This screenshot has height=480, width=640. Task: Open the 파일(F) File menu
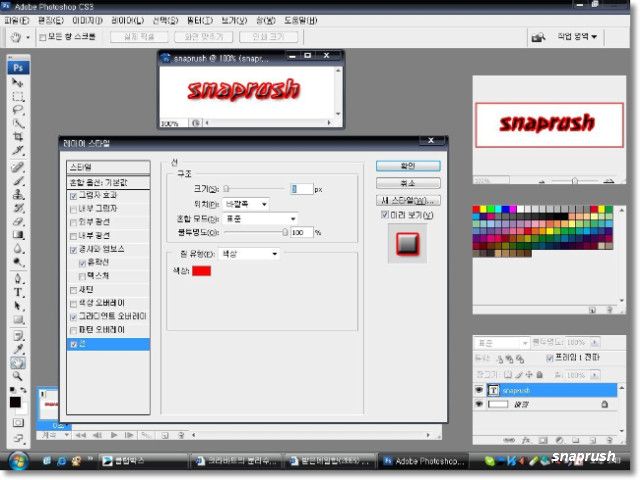coord(17,20)
